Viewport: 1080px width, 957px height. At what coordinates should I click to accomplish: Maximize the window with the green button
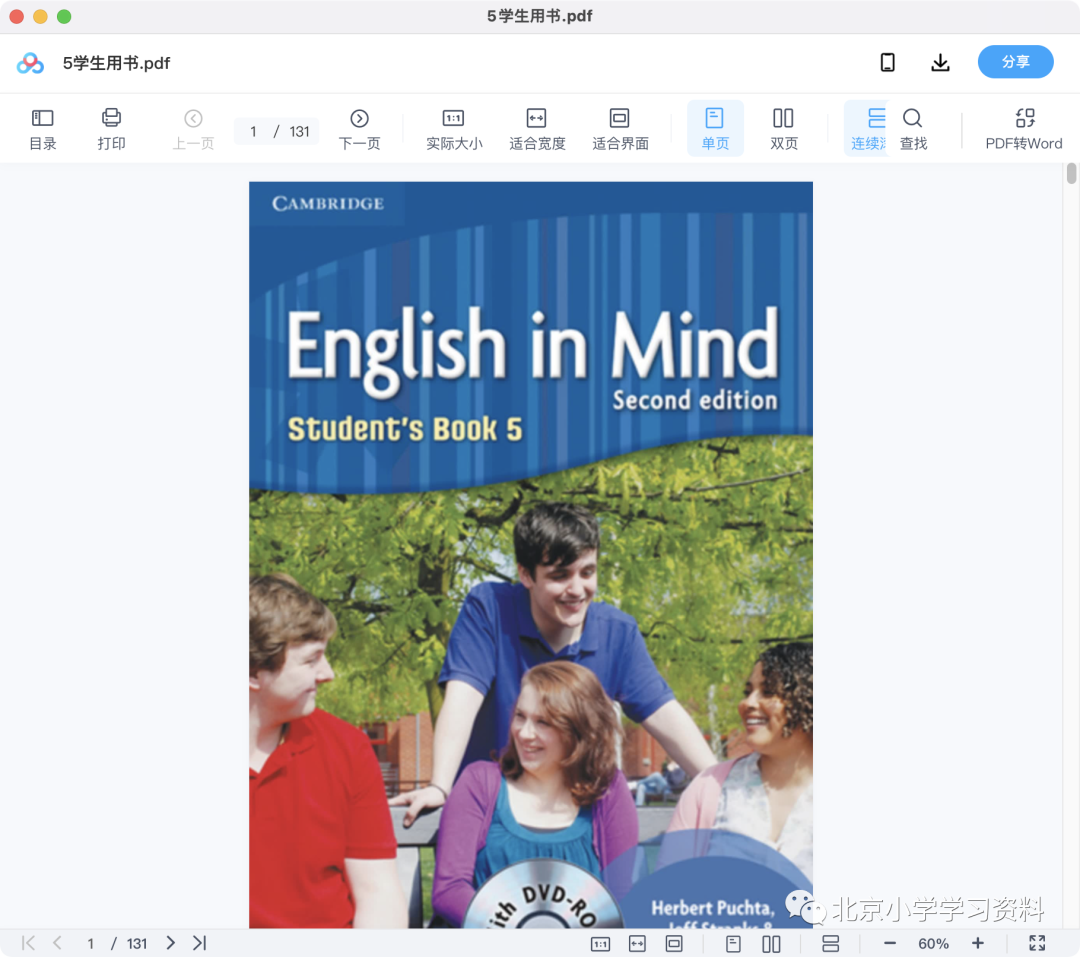tap(64, 17)
